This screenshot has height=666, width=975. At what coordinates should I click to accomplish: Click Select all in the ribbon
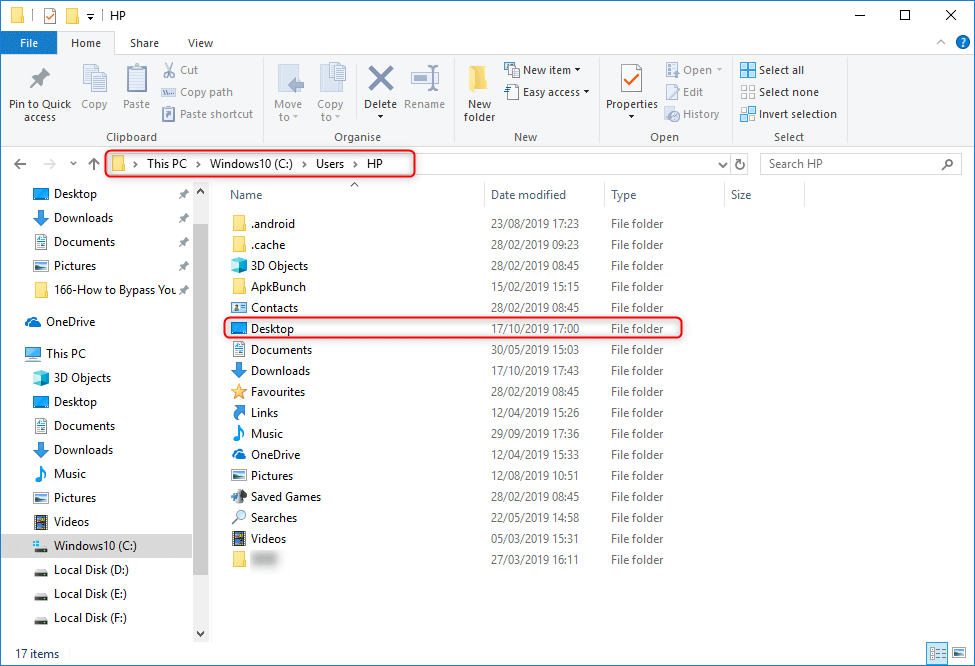tap(772, 70)
